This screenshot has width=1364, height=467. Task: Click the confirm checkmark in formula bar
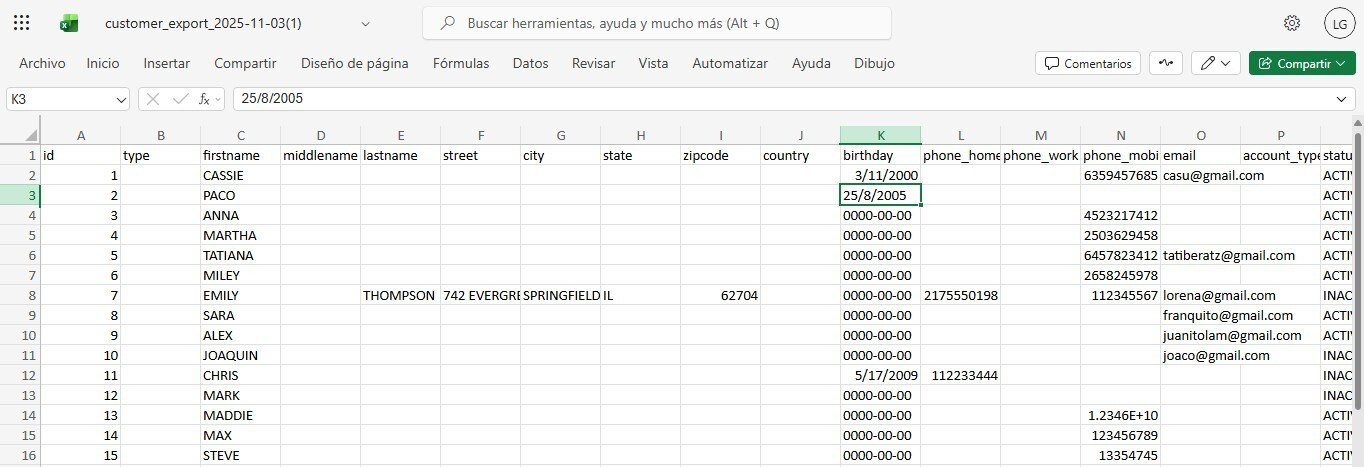(180, 99)
